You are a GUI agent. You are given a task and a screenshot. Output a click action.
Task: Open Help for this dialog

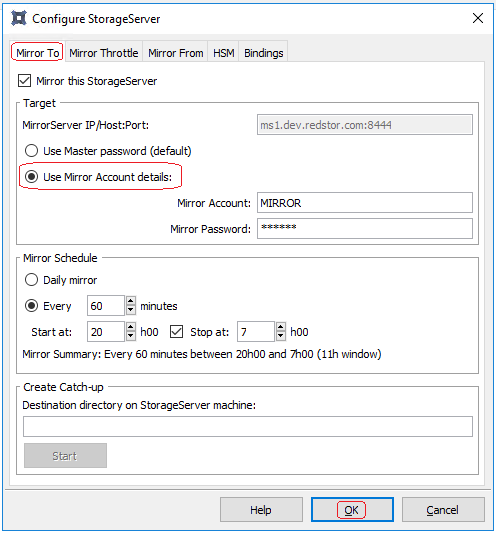click(261, 510)
